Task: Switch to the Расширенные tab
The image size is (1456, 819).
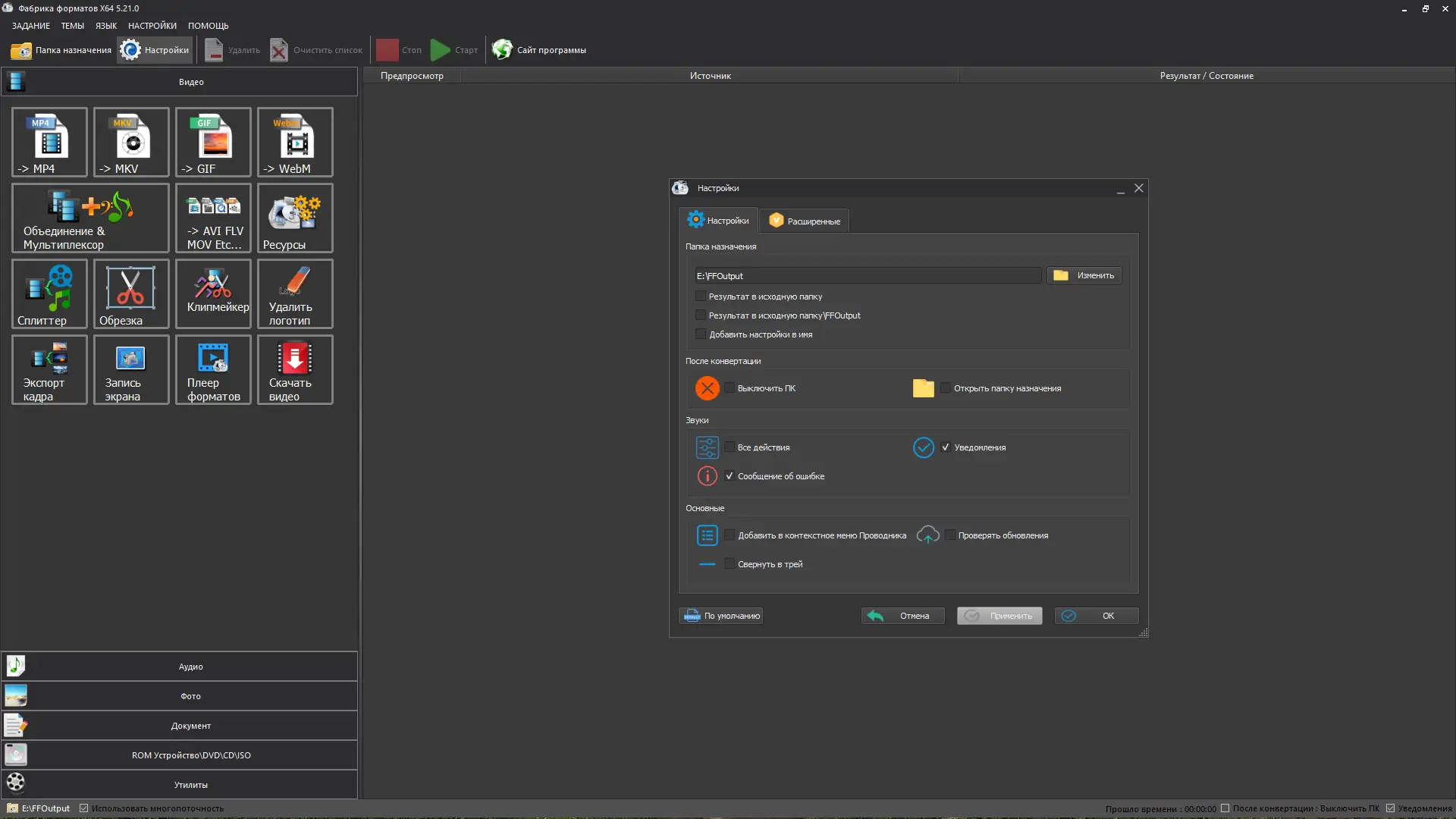Action: point(805,221)
